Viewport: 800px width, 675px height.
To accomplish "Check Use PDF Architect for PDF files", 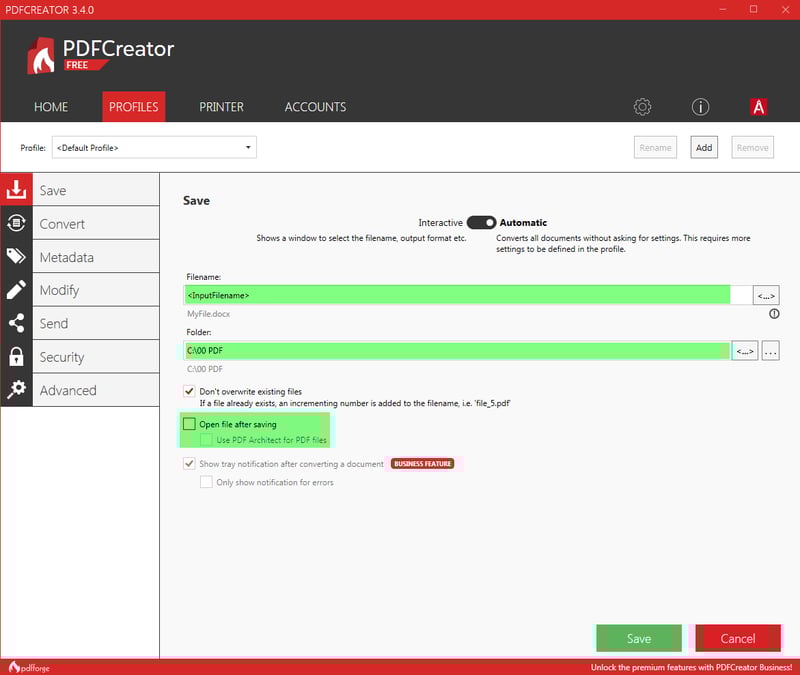I will 206,439.
